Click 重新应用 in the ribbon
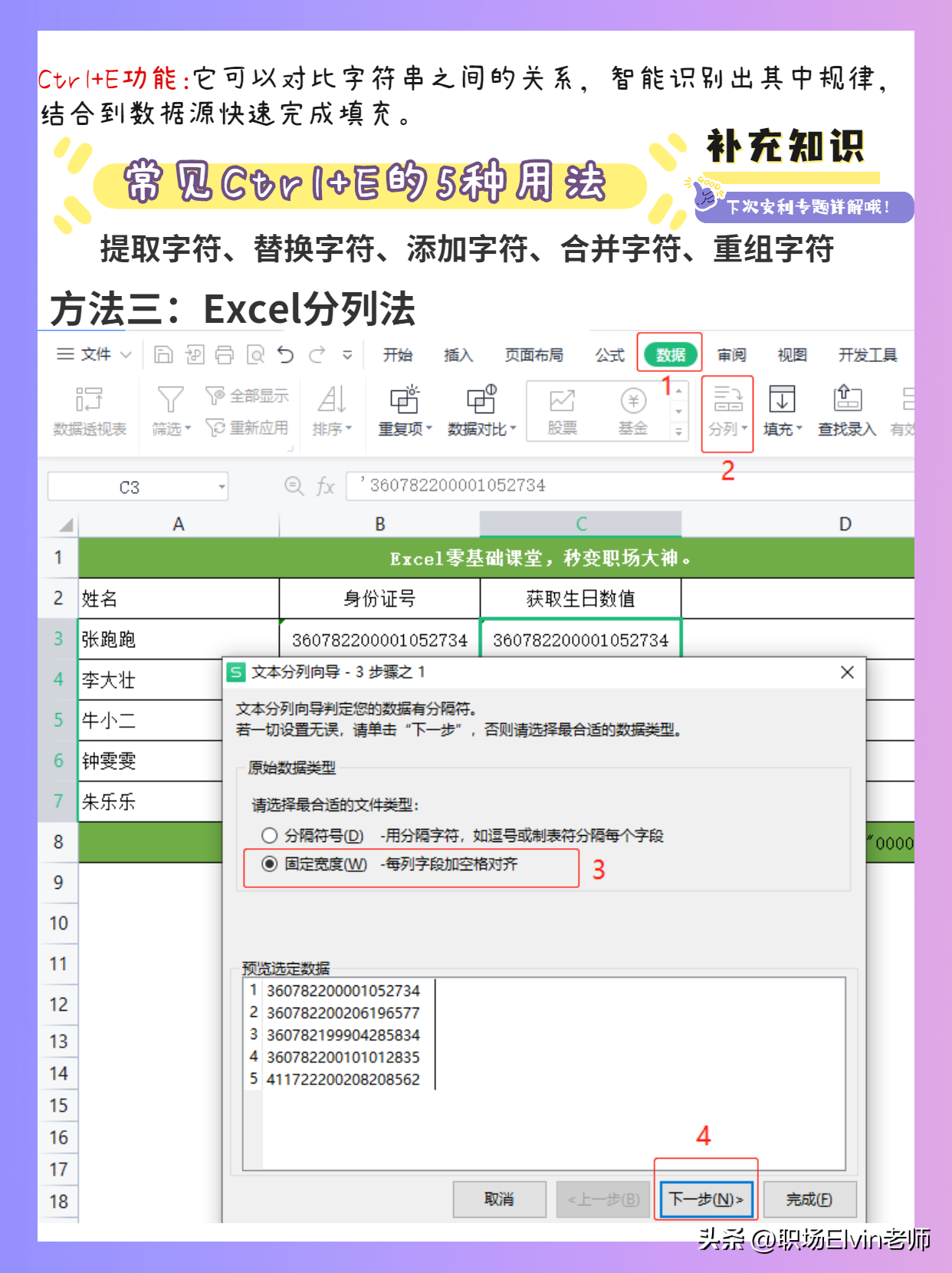 [x=248, y=428]
